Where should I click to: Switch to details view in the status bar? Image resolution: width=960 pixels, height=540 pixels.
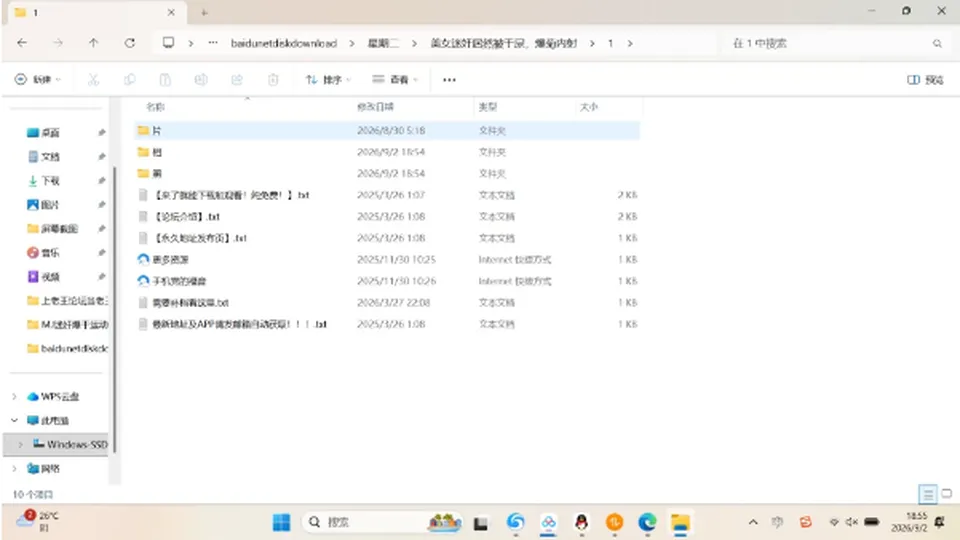[x=928, y=493]
